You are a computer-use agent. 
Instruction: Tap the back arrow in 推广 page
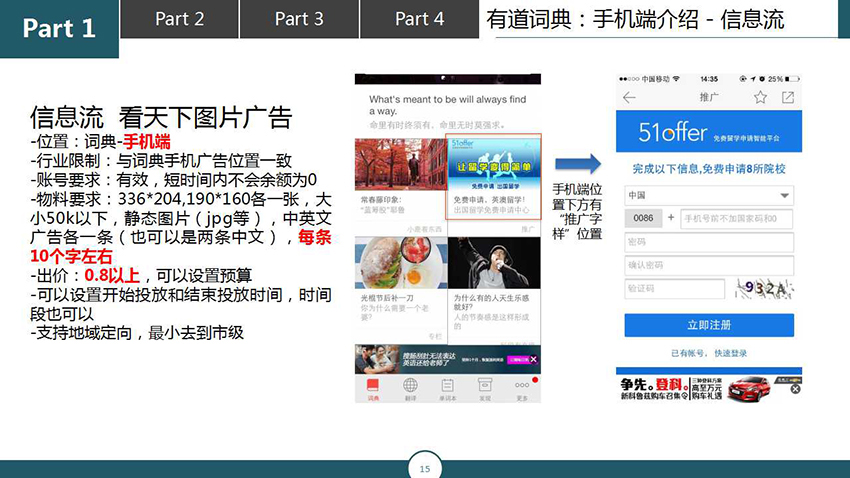point(629,98)
